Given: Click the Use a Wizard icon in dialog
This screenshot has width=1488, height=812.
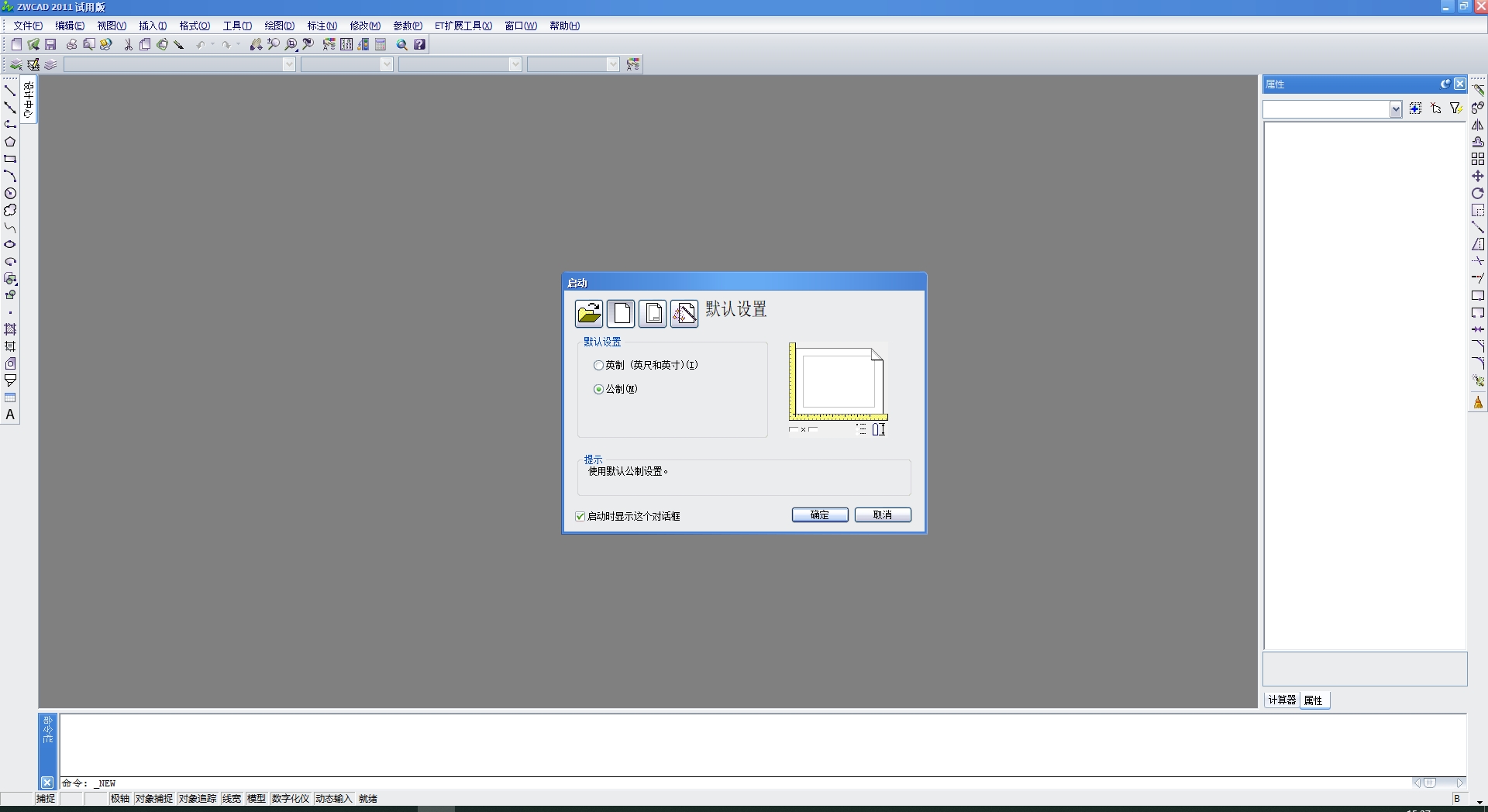Looking at the screenshot, I should click(684, 313).
